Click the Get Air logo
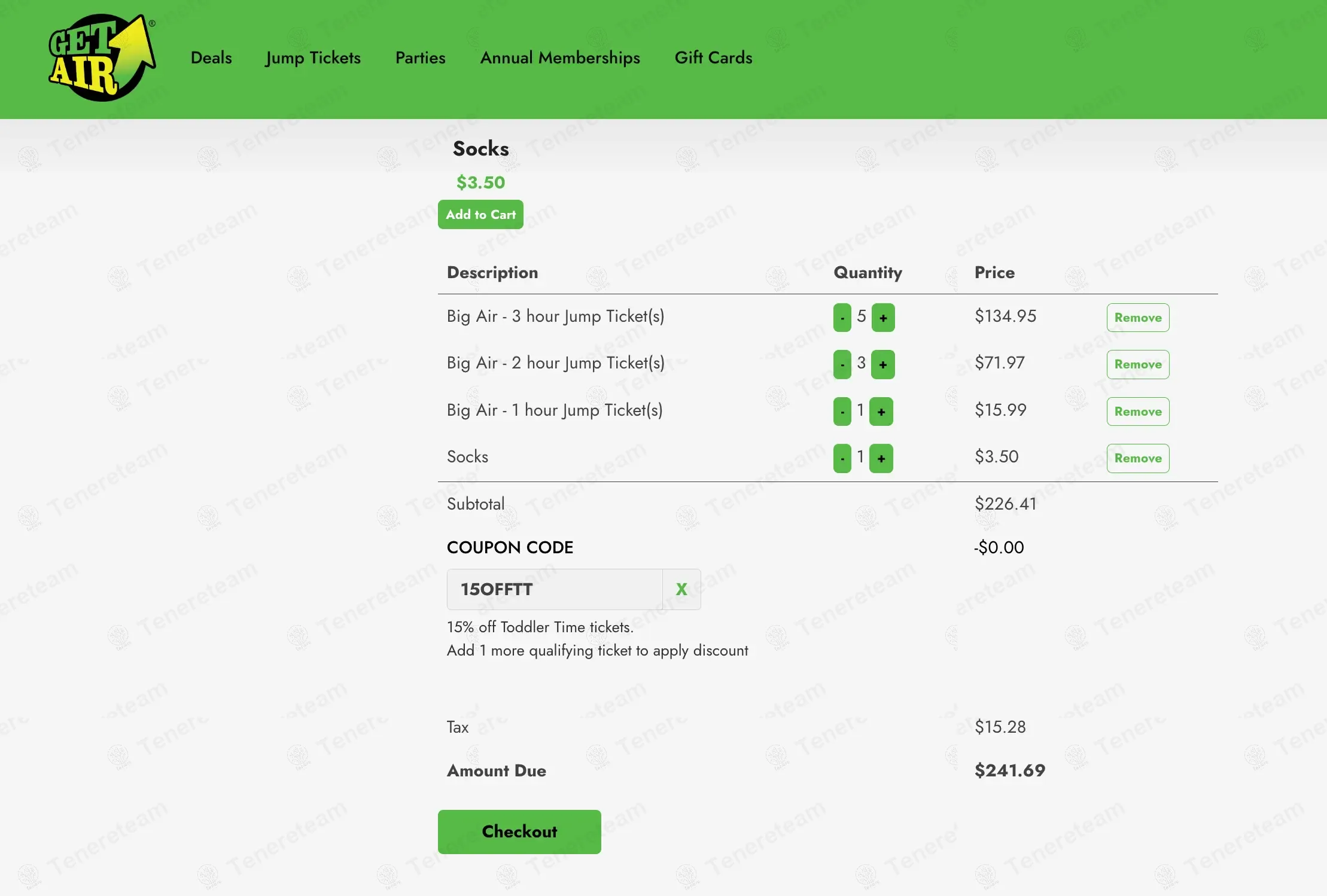Viewport: 1327px width, 896px height. click(102, 58)
